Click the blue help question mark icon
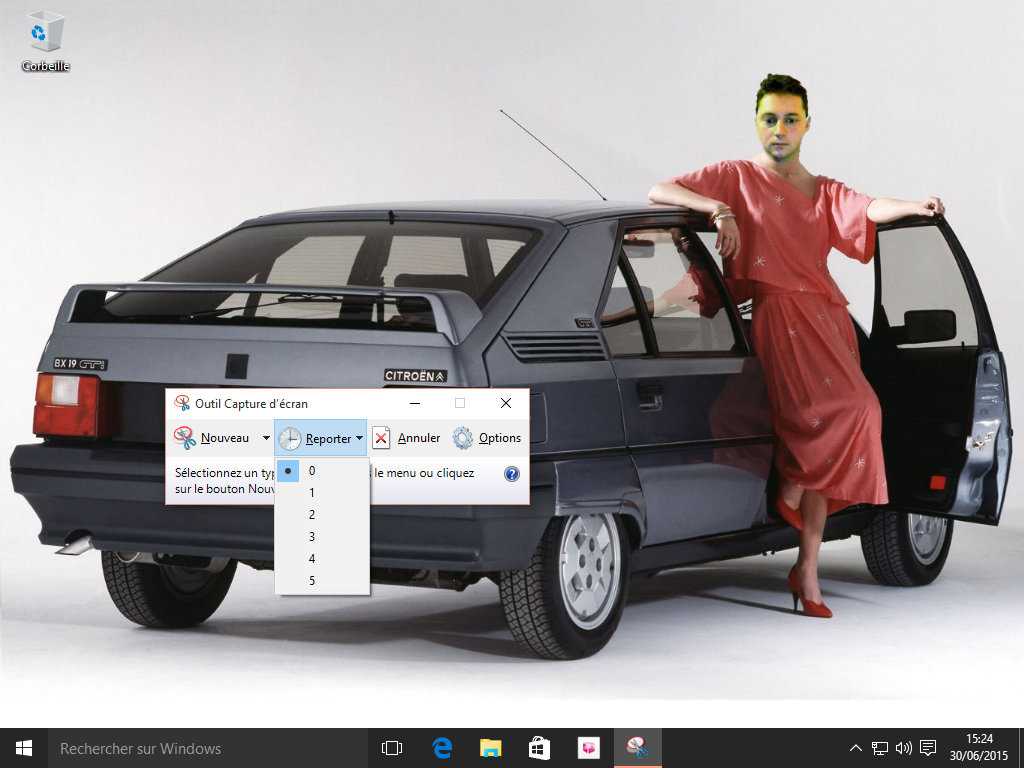This screenshot has height=768, width=1024. coord(512,473)
